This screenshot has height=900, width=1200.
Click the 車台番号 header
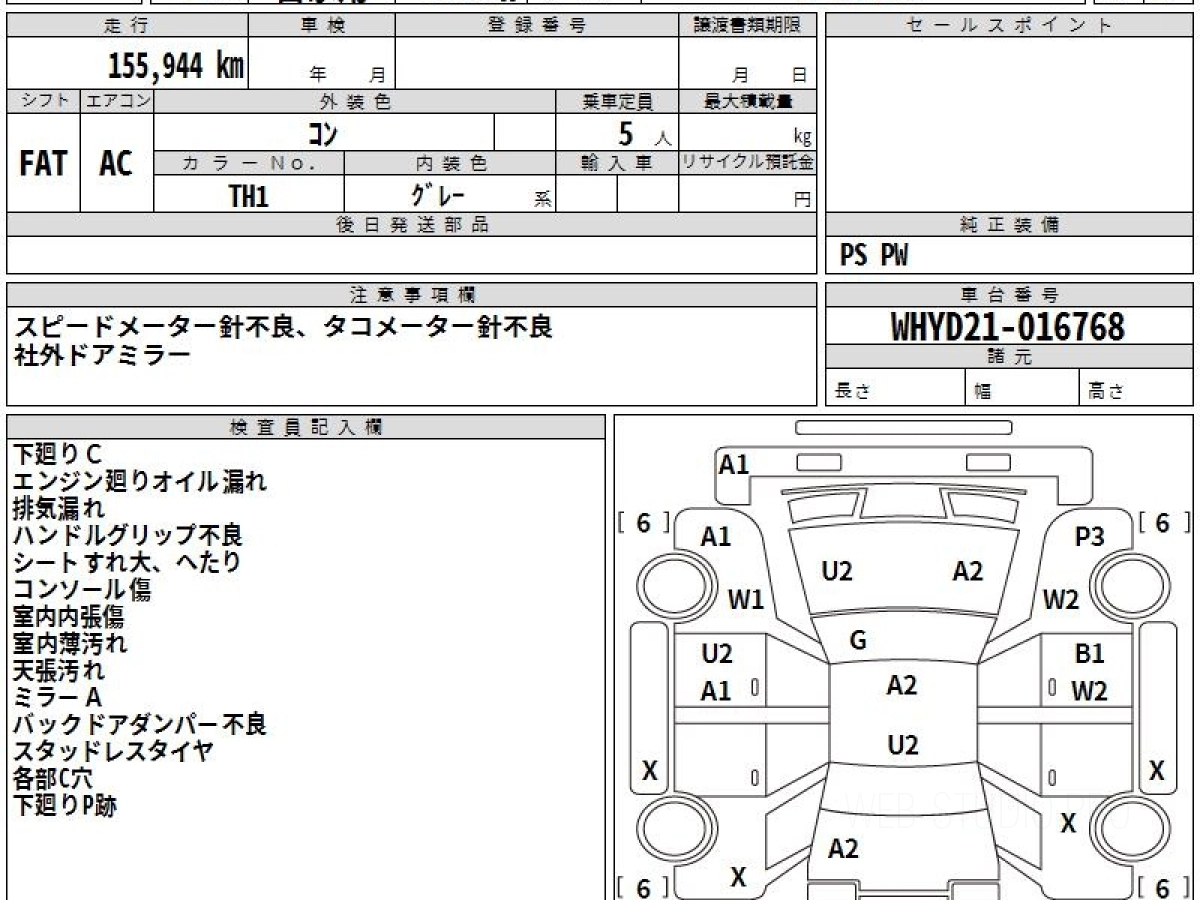pos(1009,295)
